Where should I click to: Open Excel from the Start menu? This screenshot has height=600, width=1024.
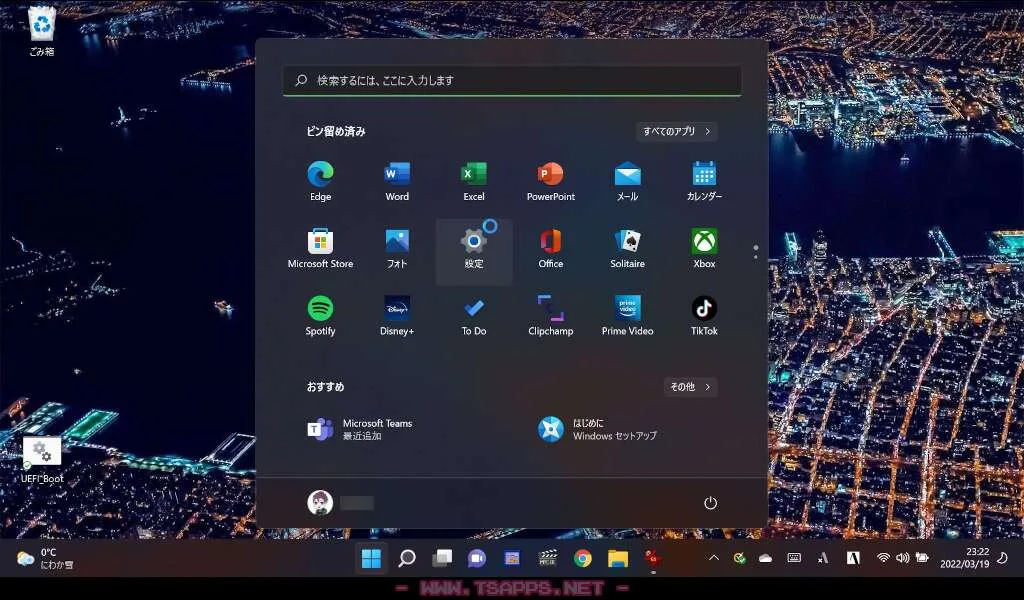473,180
